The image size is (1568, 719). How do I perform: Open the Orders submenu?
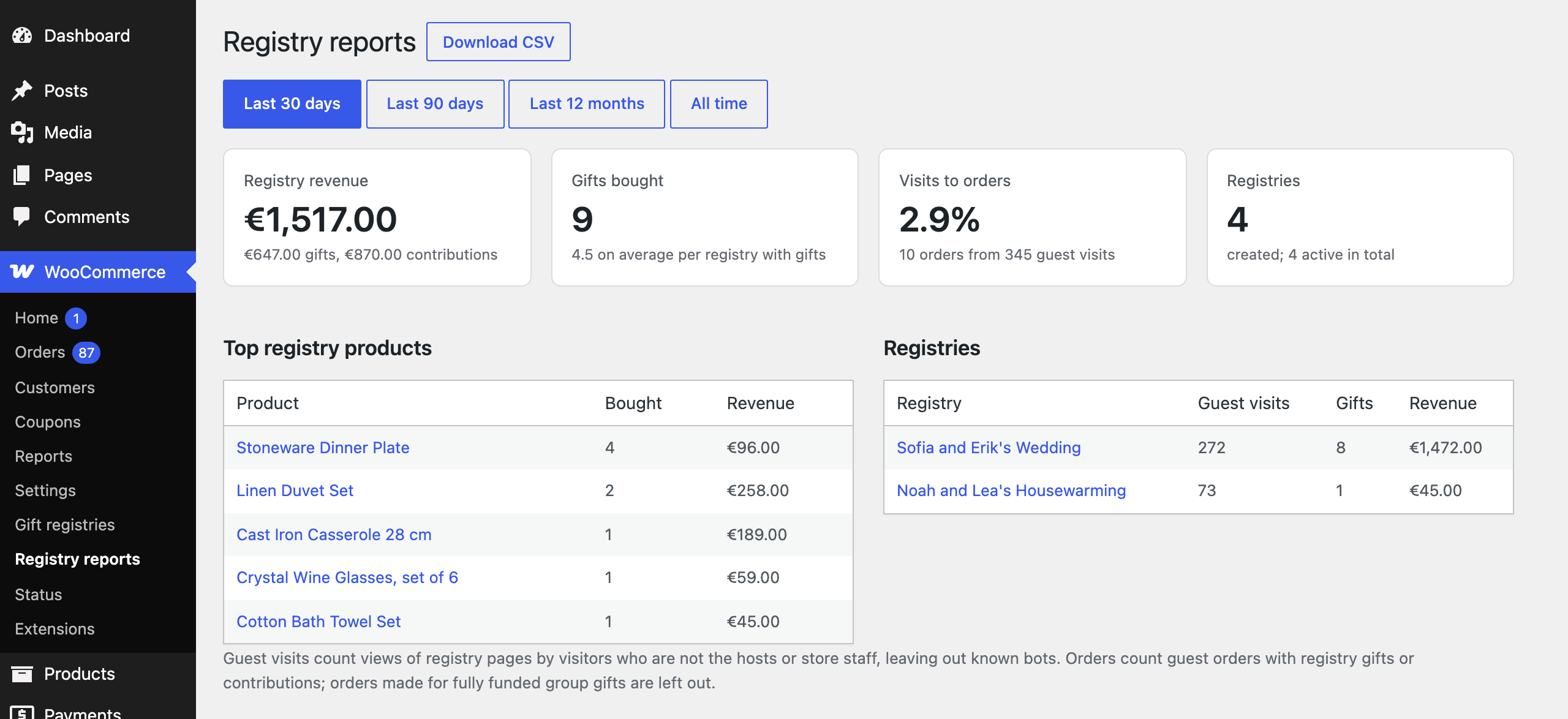point(40,352)
